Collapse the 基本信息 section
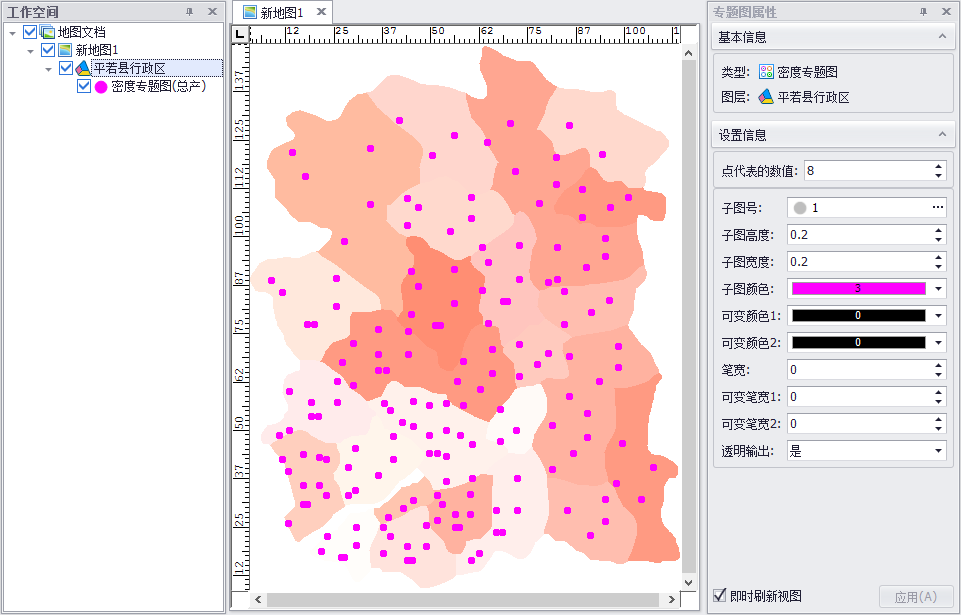 940,37
